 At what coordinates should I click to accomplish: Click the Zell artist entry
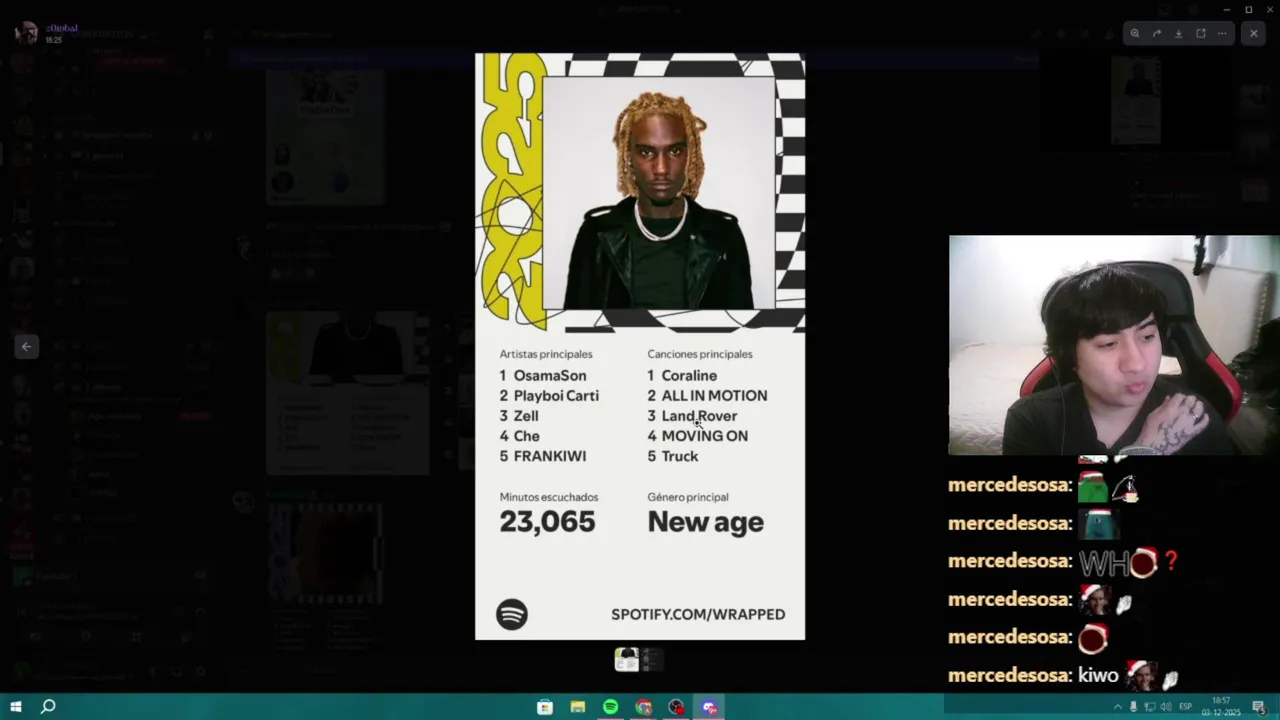tap(519, 416)
